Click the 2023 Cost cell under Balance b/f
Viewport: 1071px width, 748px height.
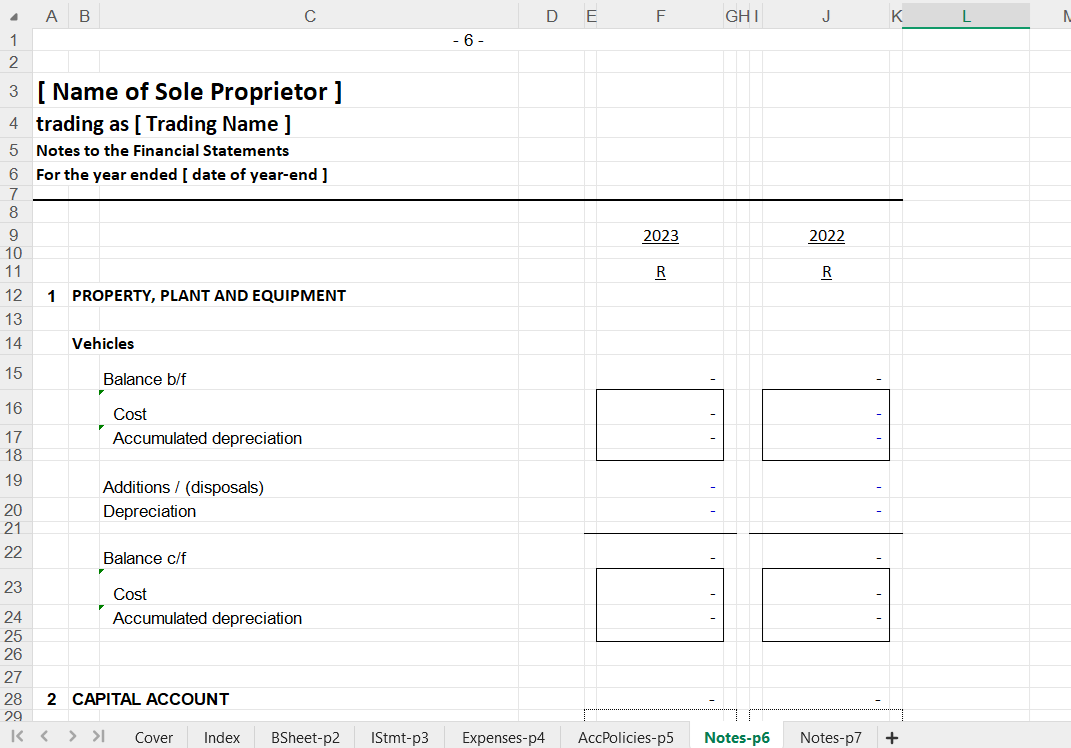660,414
